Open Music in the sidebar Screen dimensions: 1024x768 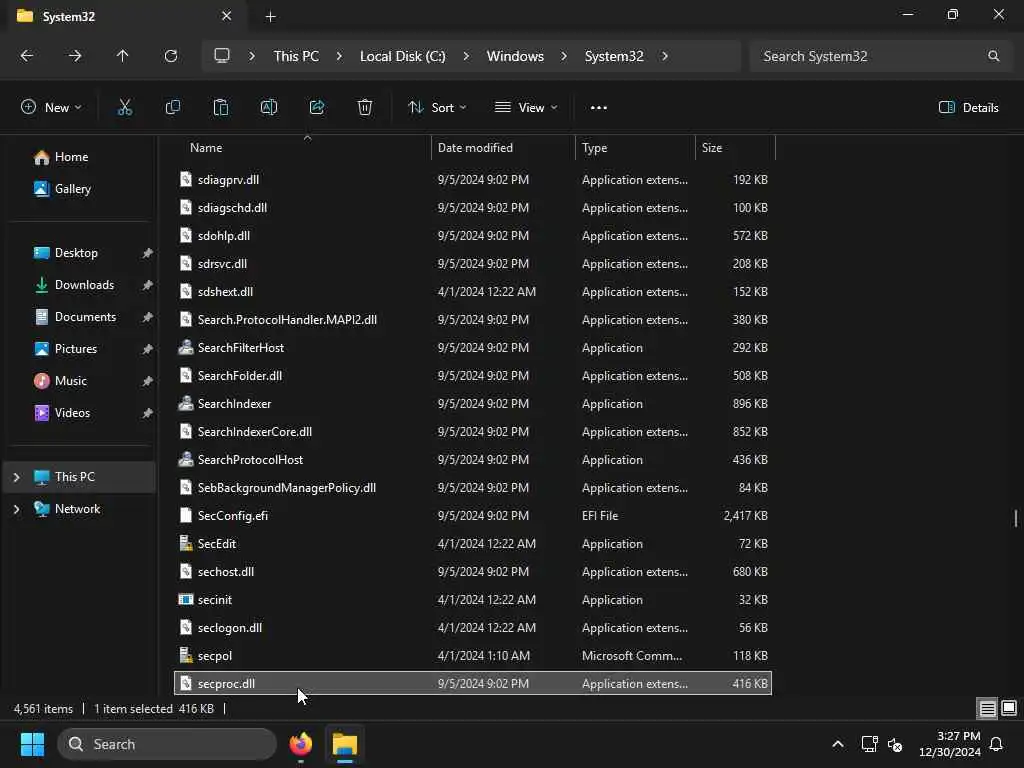pyautogui.click(x=70, y=381)
